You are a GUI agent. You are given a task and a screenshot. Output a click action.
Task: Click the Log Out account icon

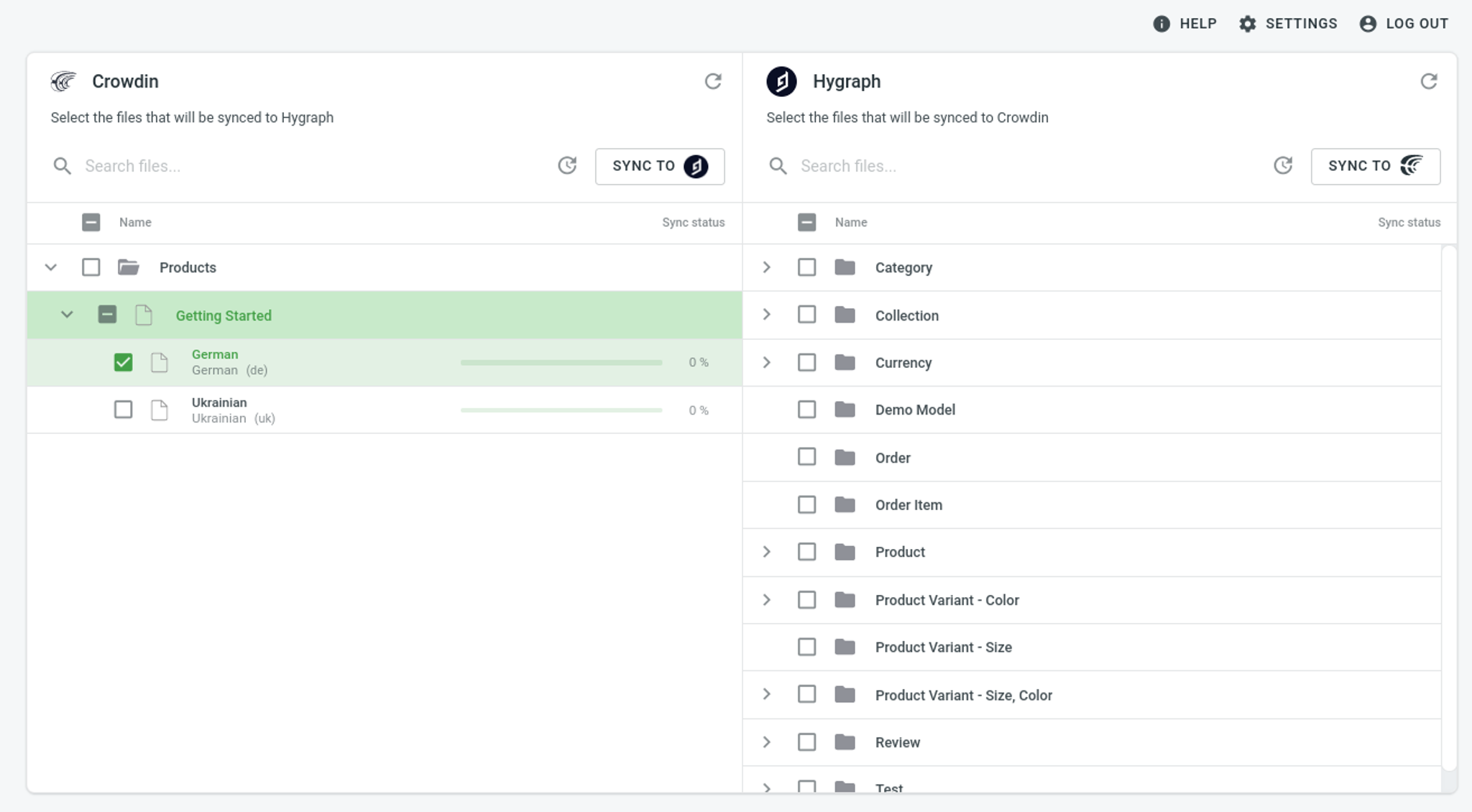coord(1367,24)
